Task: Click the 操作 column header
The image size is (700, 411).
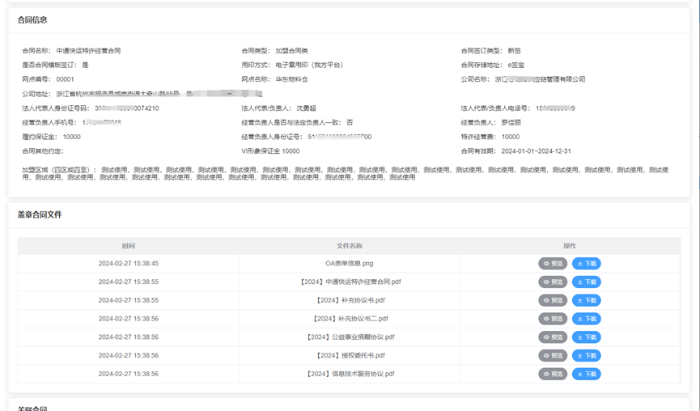Action: click(569, 245)
